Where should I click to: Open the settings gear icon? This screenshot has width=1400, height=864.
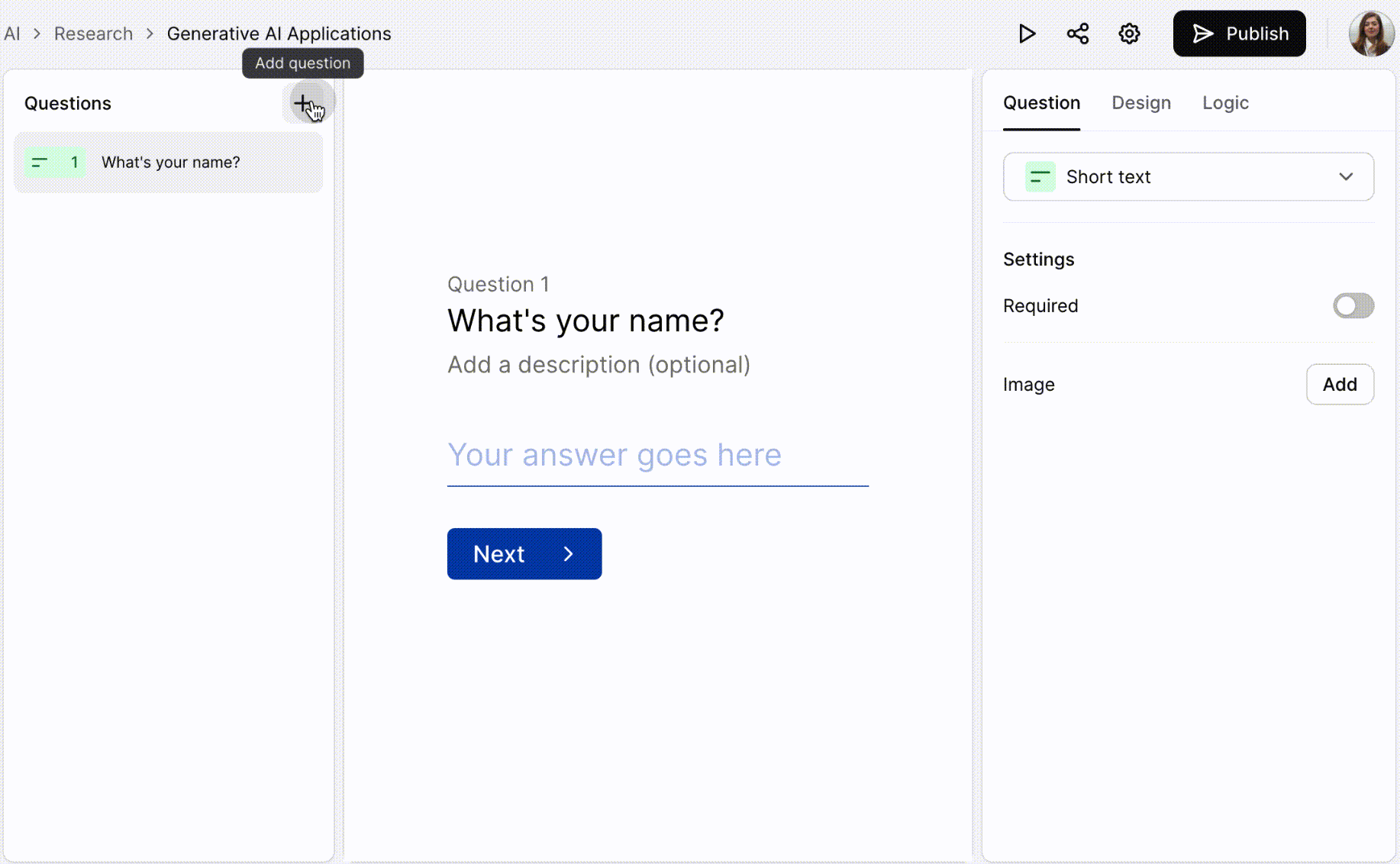click(x=1129, y=34)
